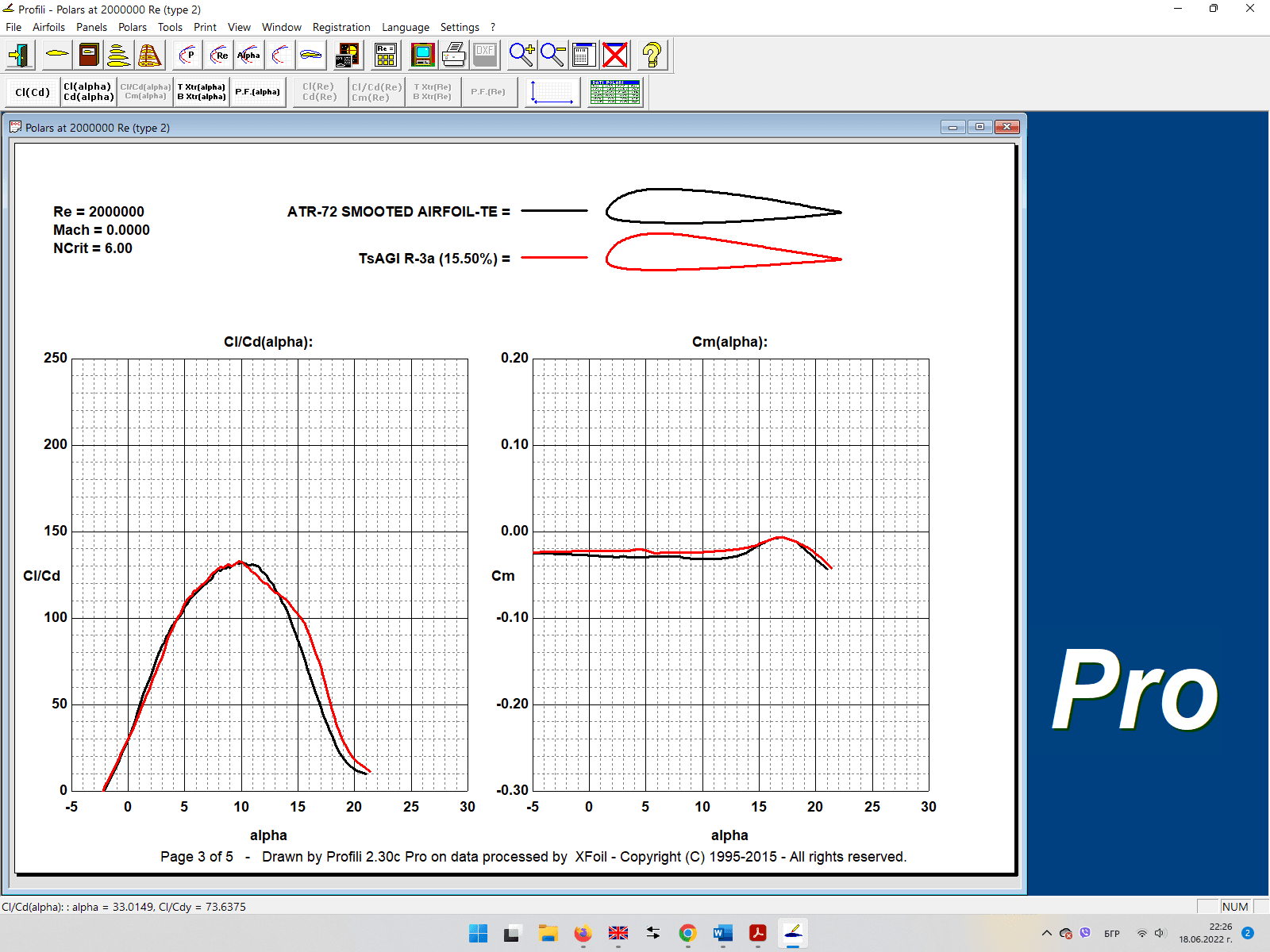This screenshot has width=1270, height=952.
Task: Open the БГР keyboard language selector
Action: pos(1111,934)
